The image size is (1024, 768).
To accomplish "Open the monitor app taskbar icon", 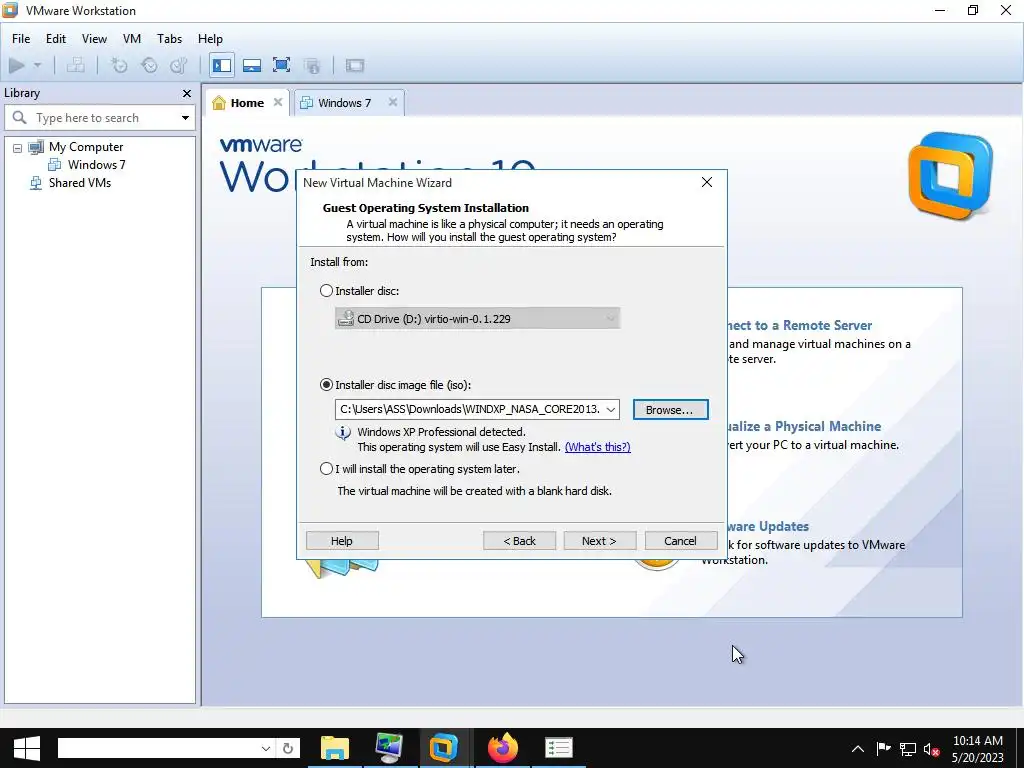I will click(389, 748).
